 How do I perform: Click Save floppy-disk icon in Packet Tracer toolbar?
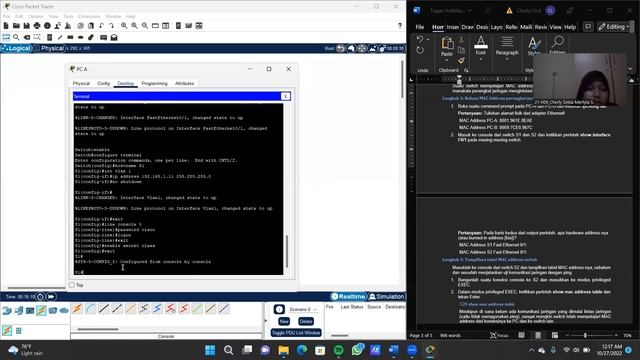click(x=27, y=26)
